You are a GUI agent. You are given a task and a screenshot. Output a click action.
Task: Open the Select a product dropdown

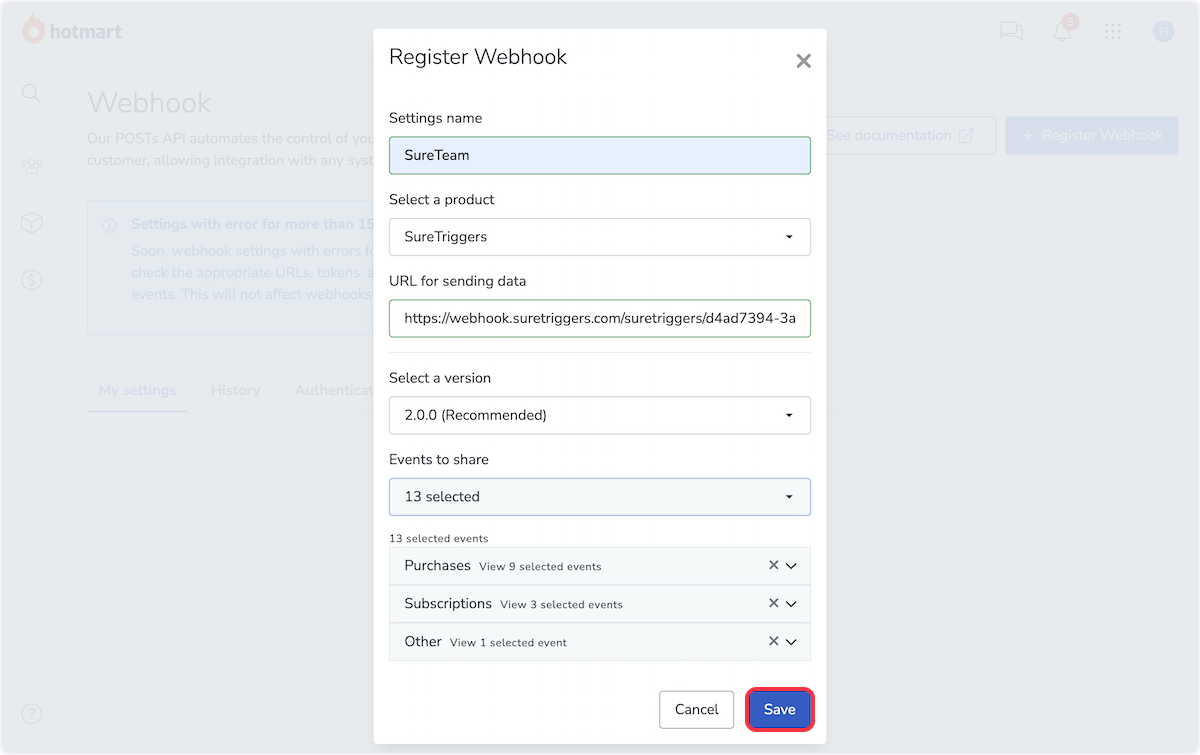600,237
